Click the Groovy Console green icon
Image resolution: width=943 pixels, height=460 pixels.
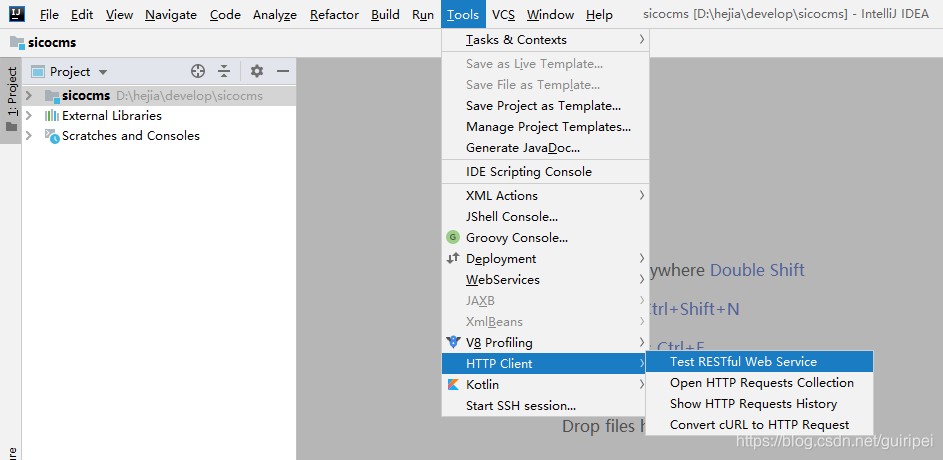point(453,238)
